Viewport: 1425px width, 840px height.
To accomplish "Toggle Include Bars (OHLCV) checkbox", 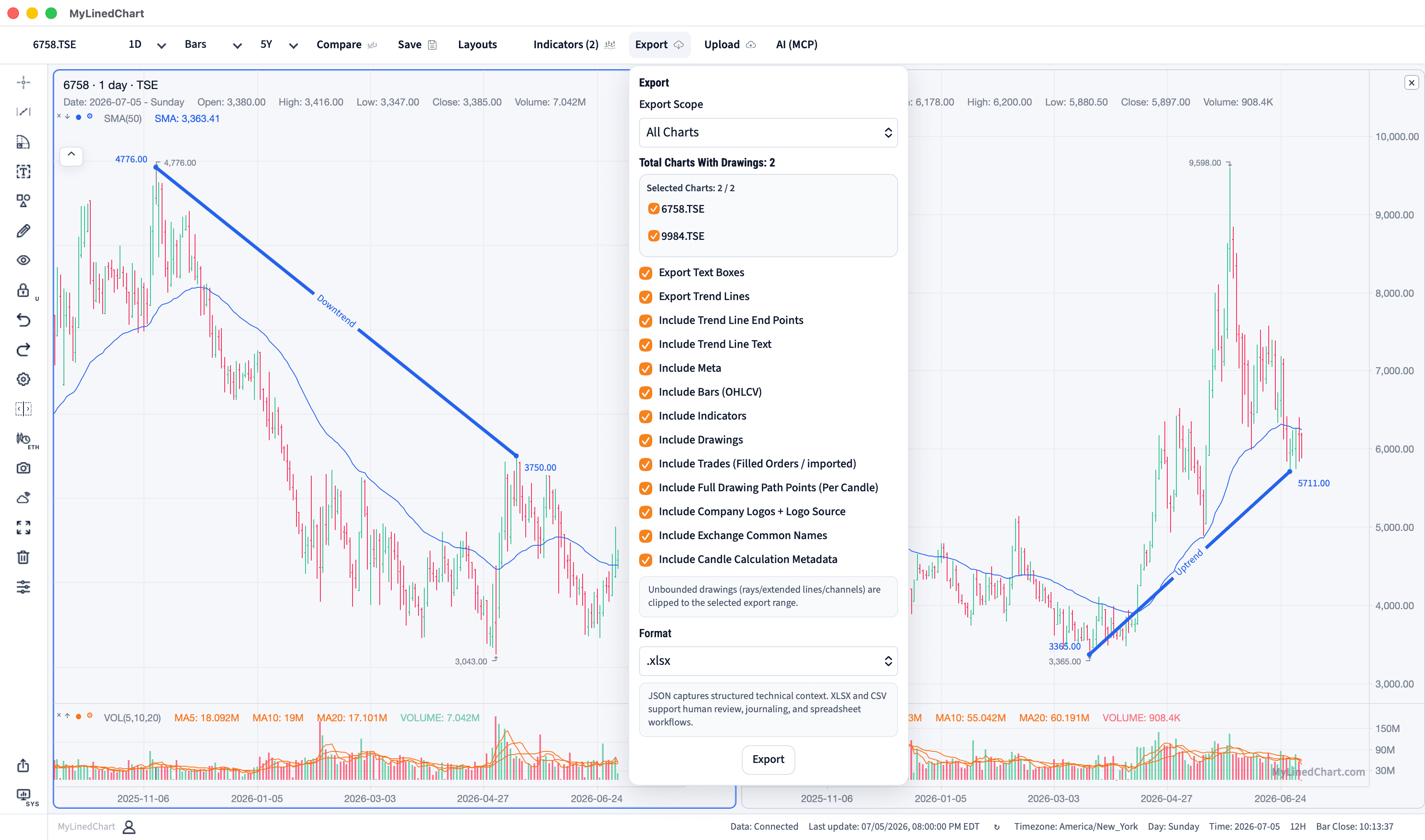I will (645, 392).
